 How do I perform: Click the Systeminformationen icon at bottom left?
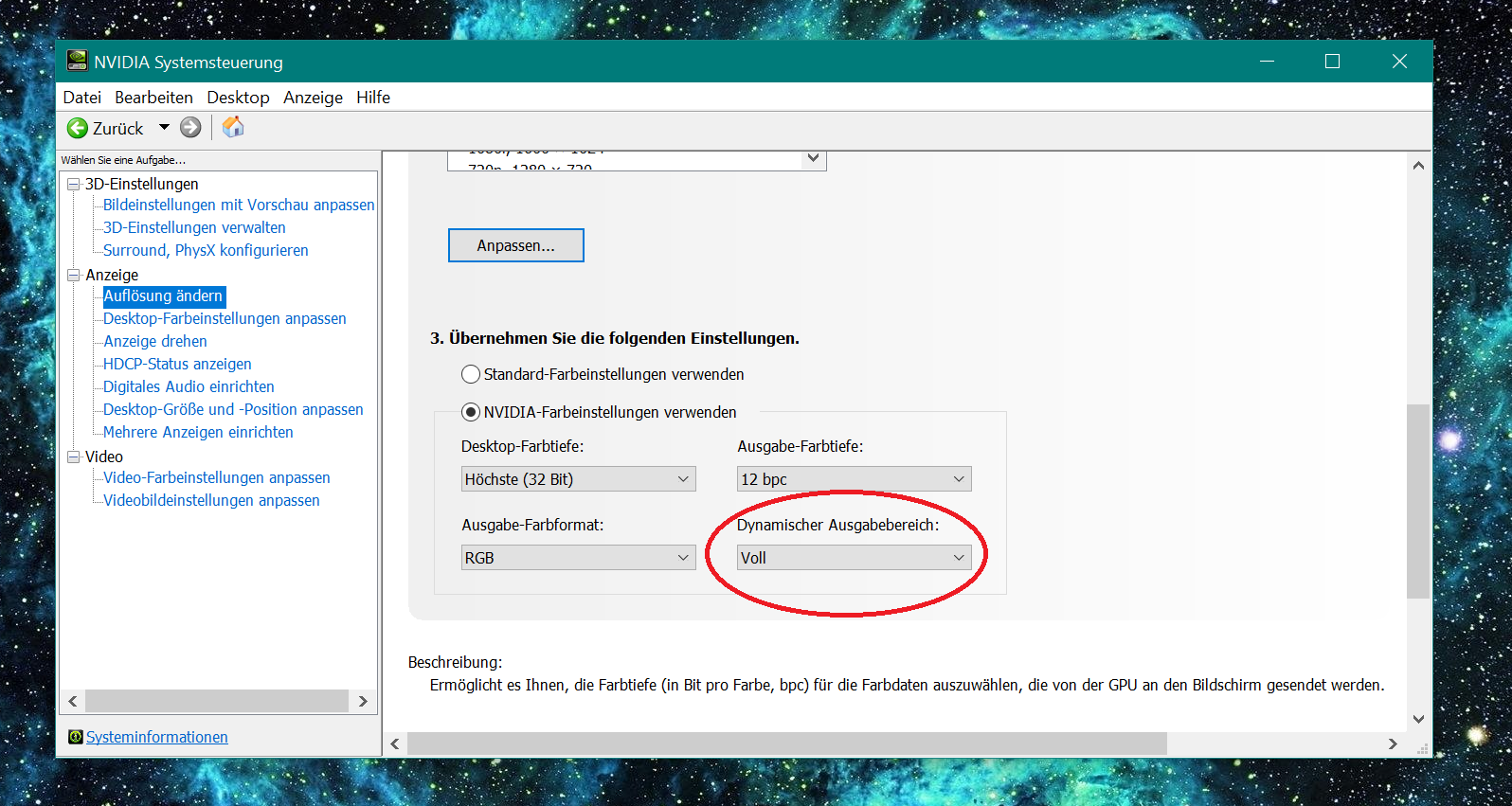pos(76,737)
